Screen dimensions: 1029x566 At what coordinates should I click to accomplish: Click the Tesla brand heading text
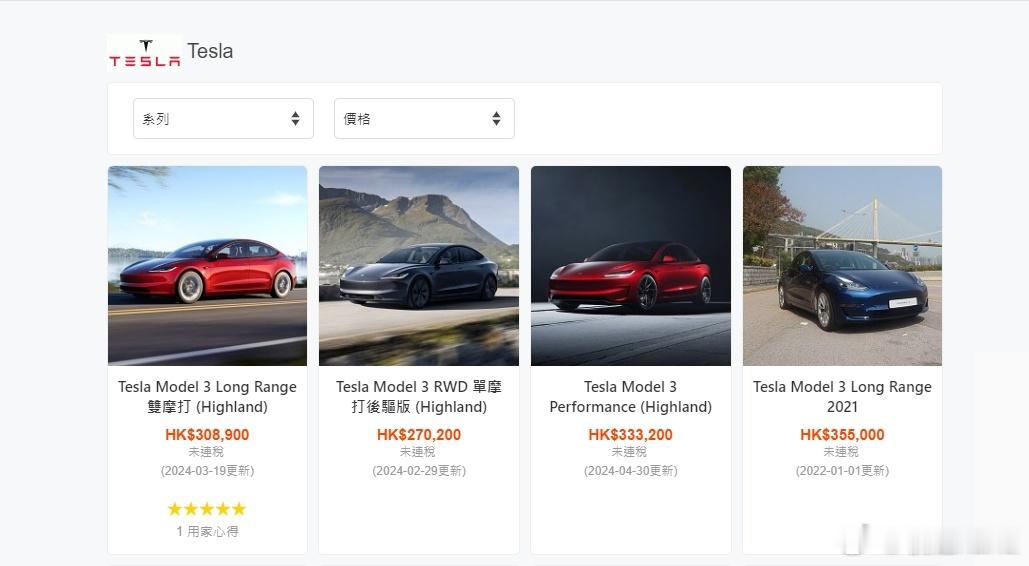210,51
